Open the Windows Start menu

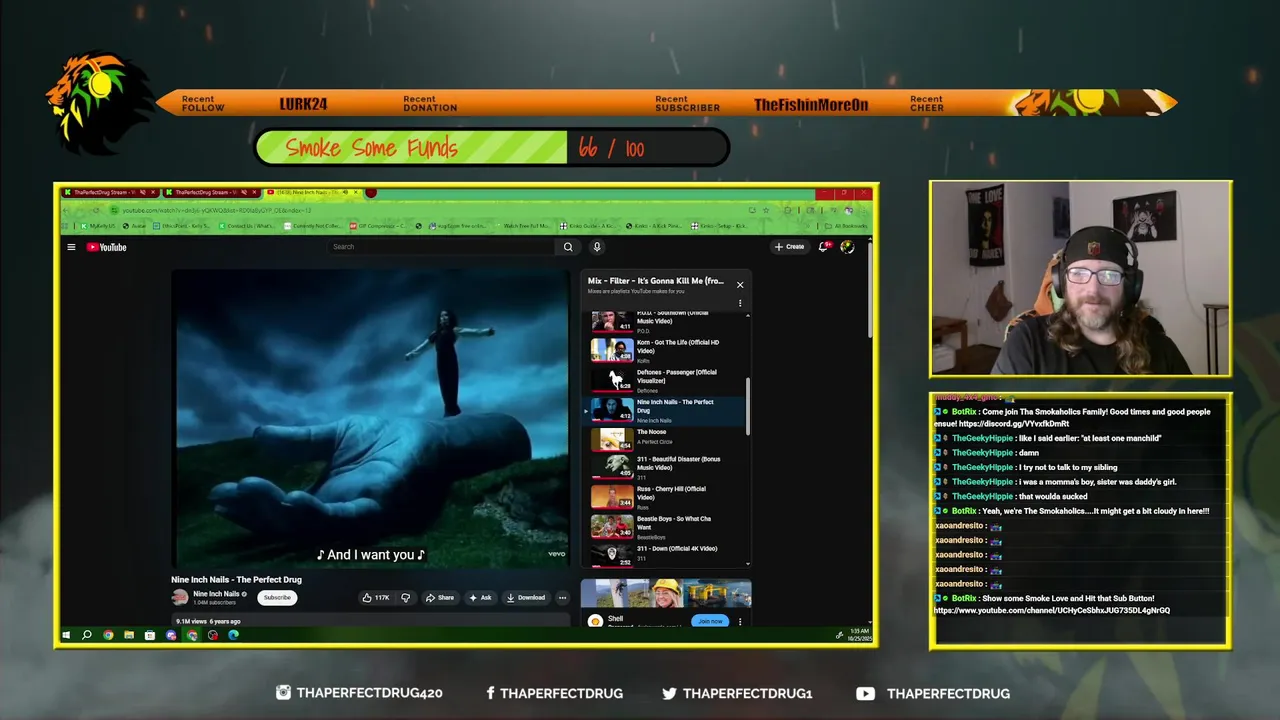click(67, 635)
